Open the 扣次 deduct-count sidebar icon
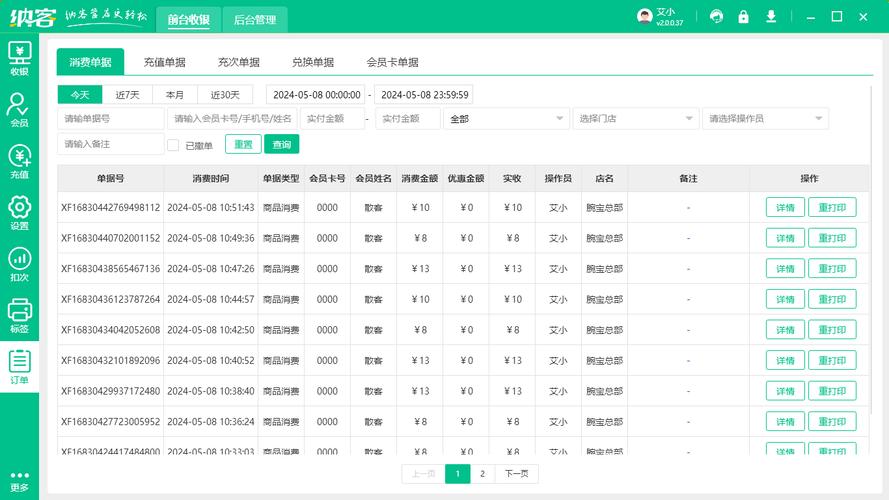The width and height of the screenshot is (889, 500). (19, 264)
